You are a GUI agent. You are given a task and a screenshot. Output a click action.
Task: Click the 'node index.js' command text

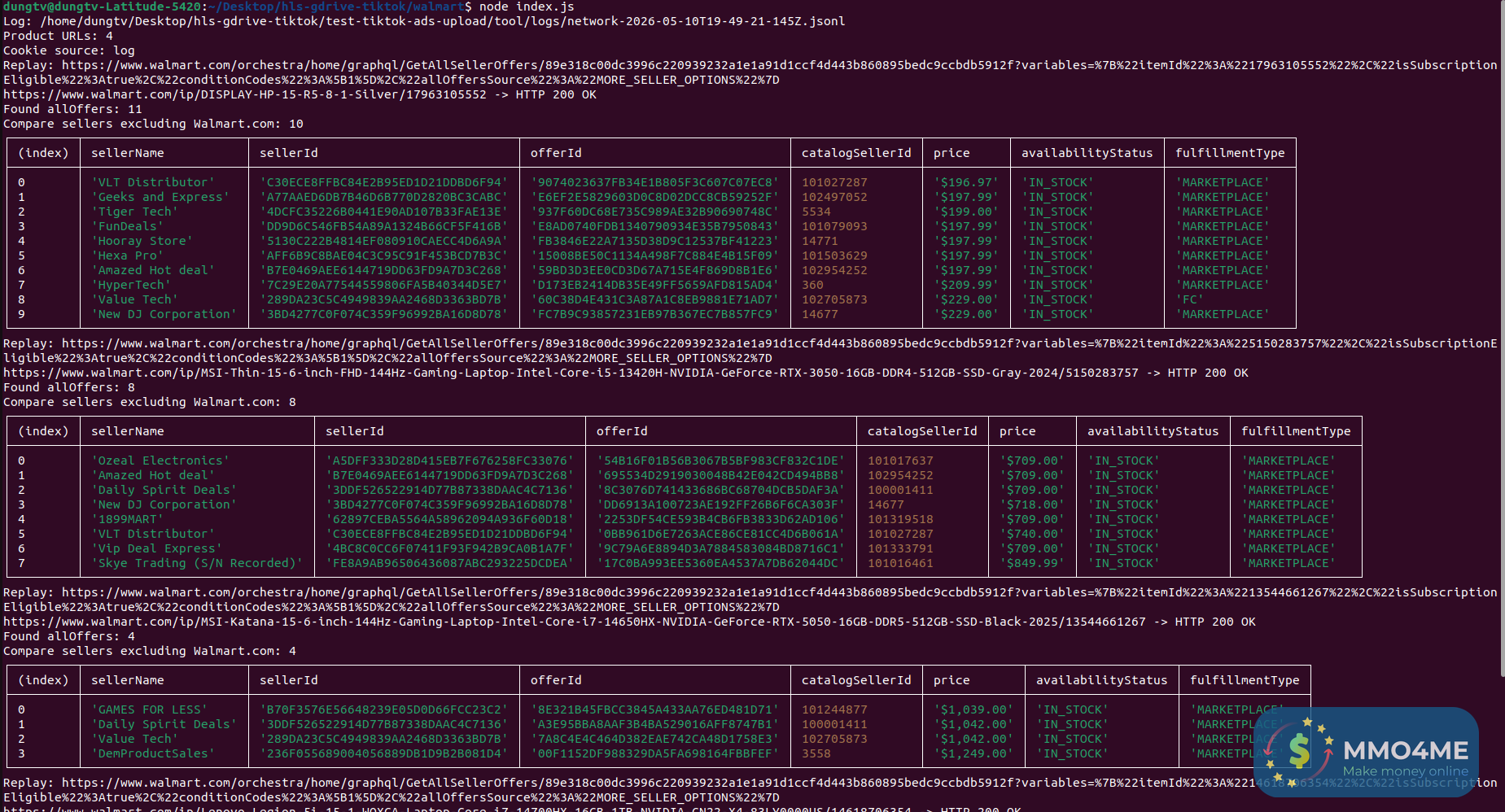(x=526, y=7)
